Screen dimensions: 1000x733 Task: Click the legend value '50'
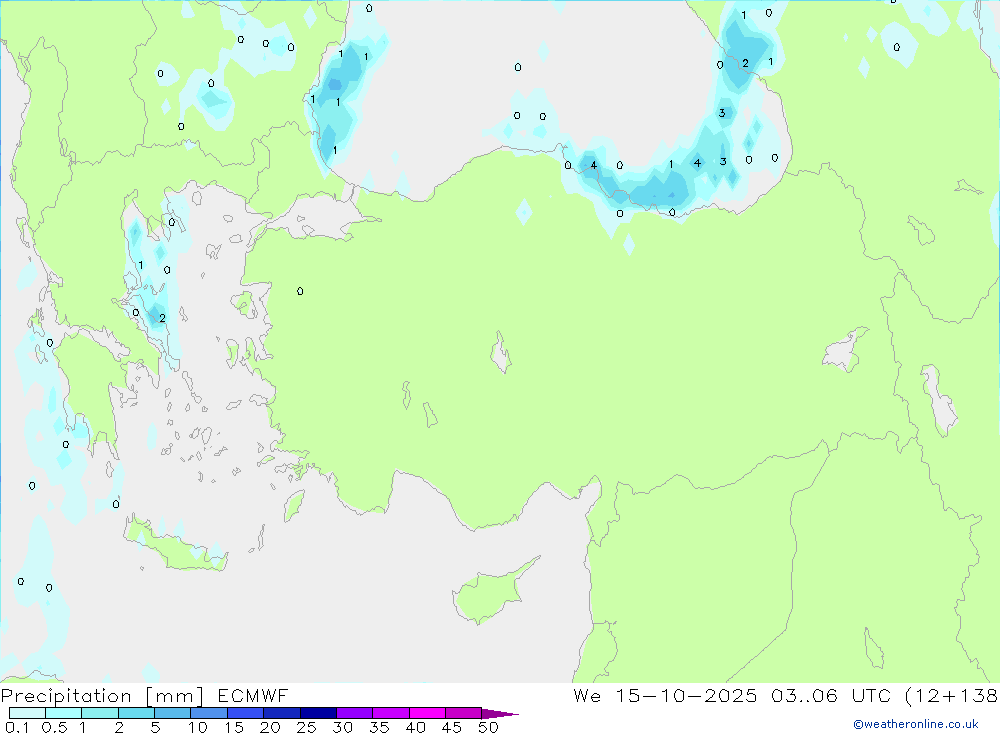tap(489, 727)
